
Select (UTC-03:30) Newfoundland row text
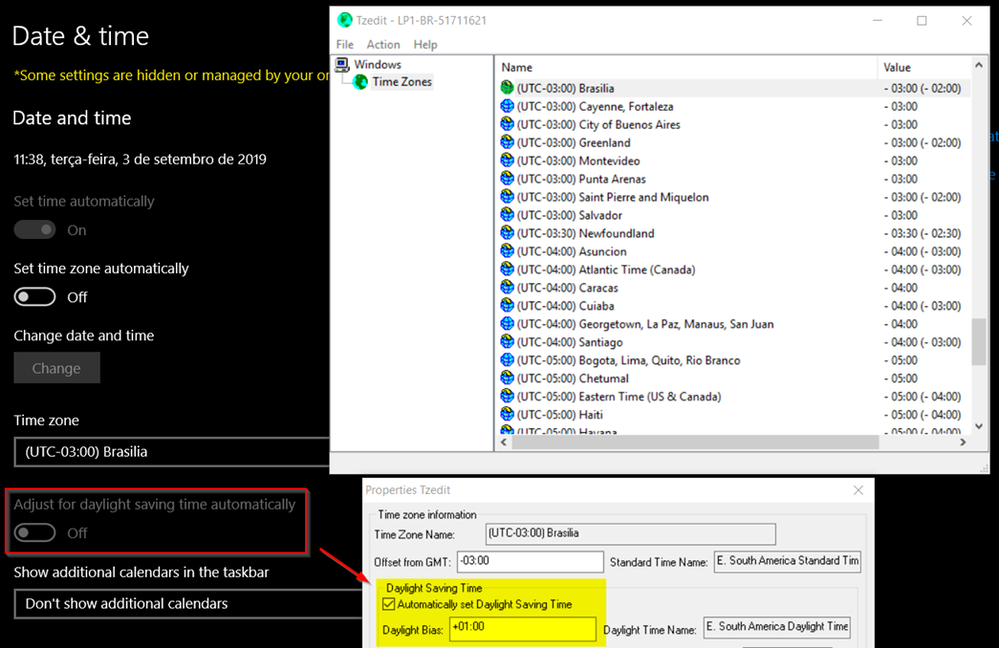coord(586,233)
